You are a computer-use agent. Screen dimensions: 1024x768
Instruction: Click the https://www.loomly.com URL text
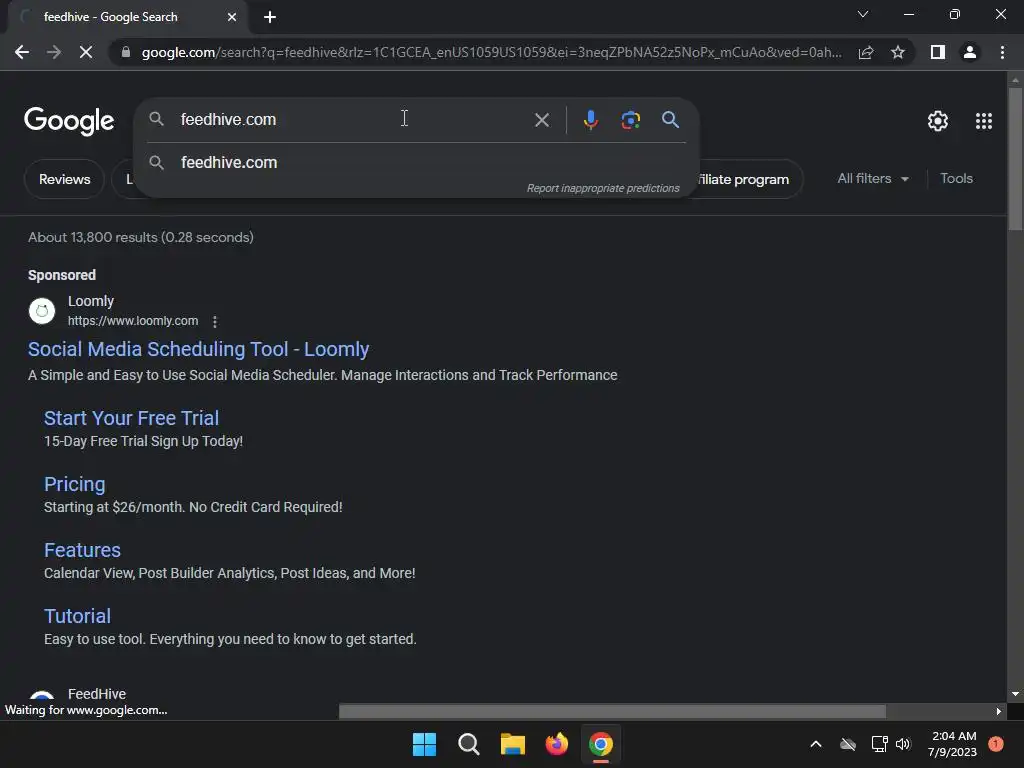pyautogui.click(x=133, y=321)
